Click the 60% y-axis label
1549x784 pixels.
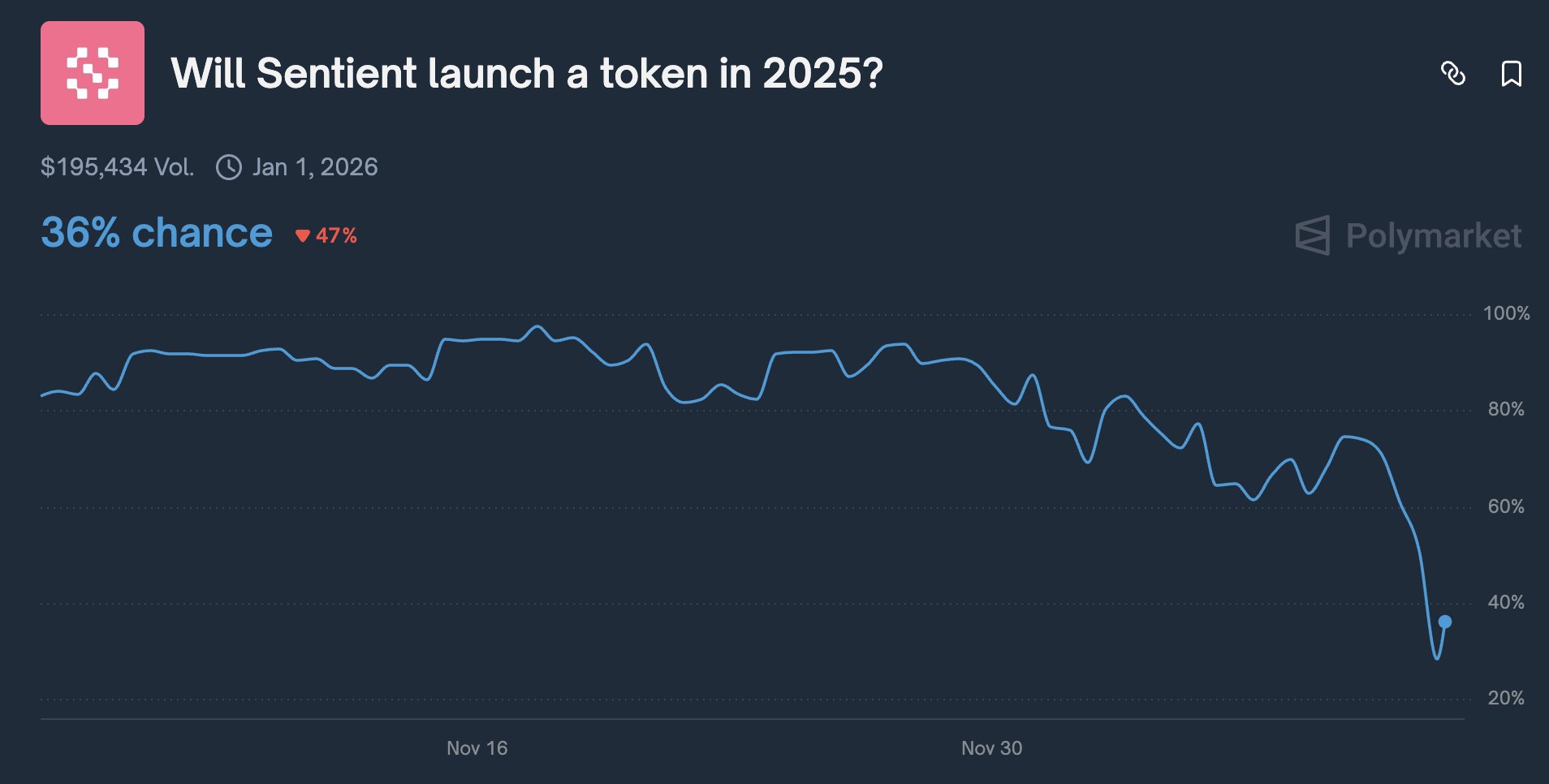(x=1506, y=506)
